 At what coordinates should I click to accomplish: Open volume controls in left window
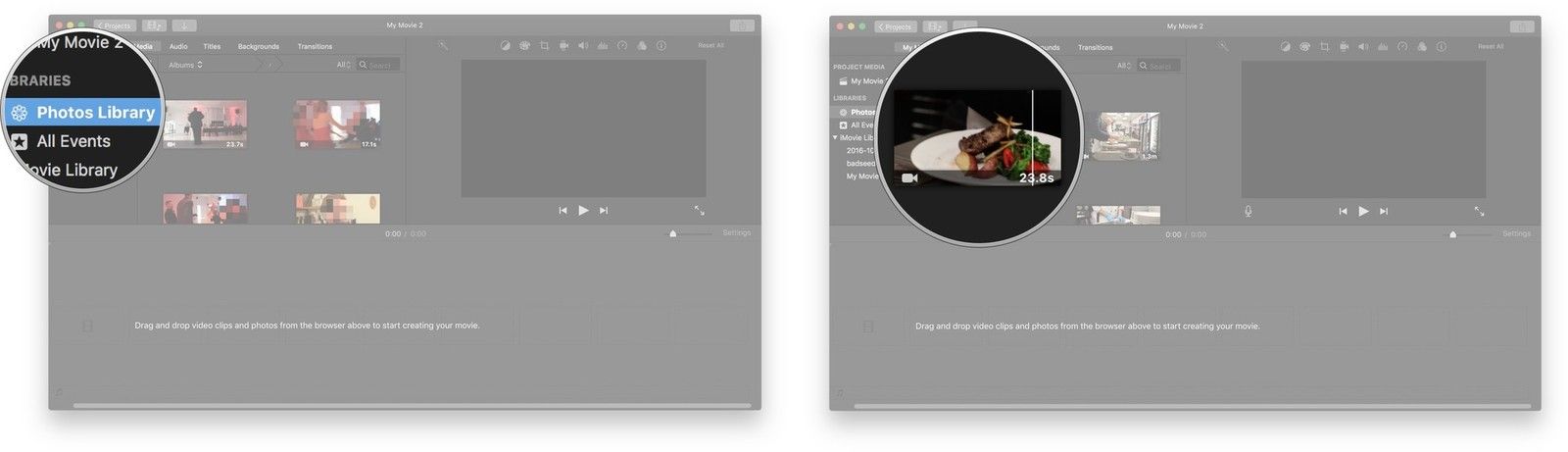click(583, 46)
